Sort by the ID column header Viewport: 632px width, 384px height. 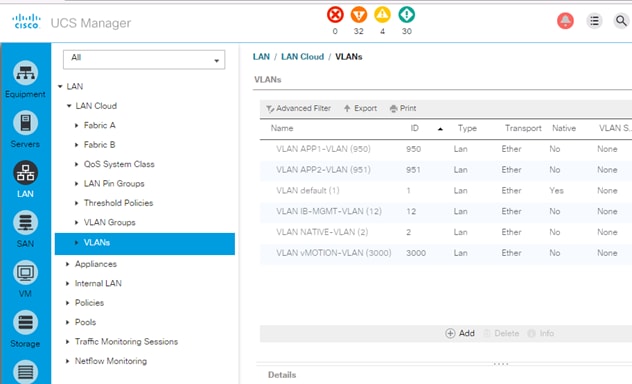(x=414, y=128)
